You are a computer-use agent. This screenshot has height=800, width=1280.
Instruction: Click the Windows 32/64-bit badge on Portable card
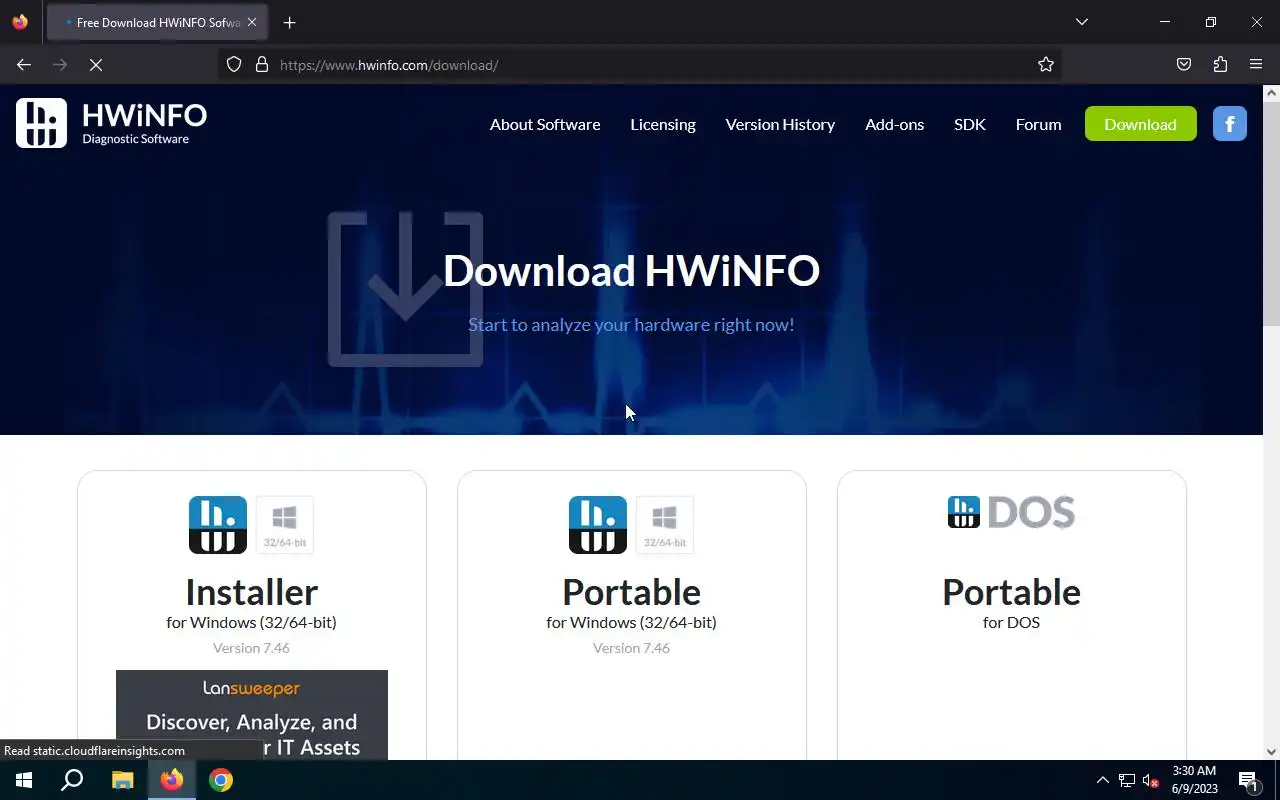[665, 525]
